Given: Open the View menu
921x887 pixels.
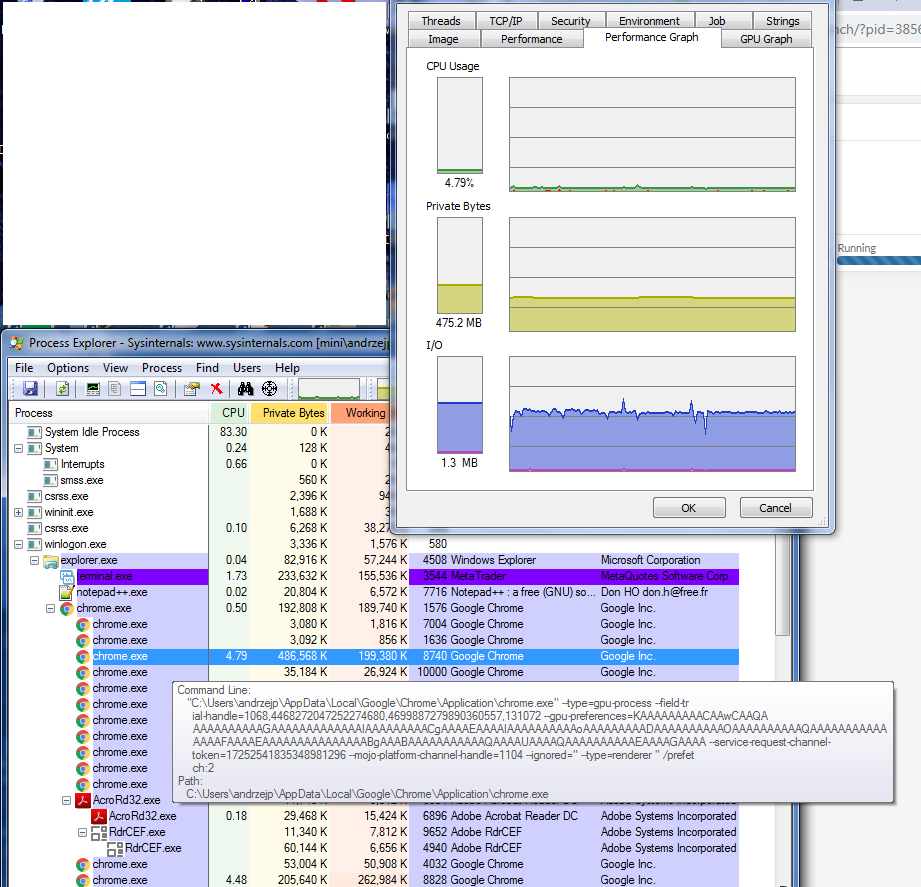Looking at the screenshot, I should pos(115,368).
